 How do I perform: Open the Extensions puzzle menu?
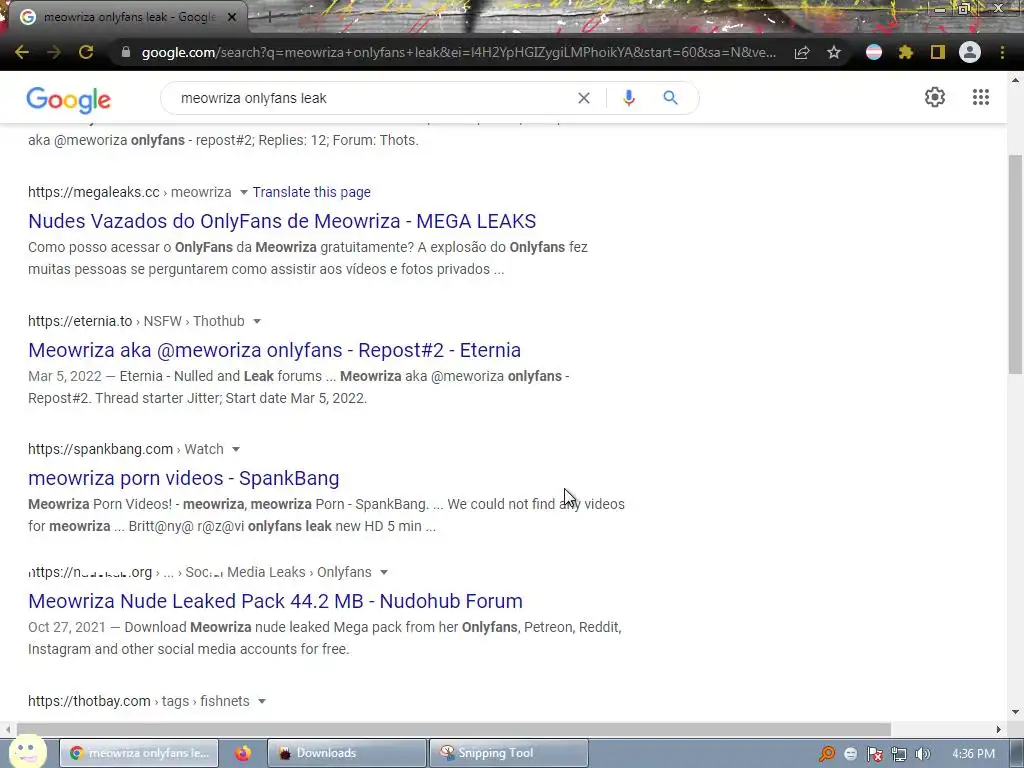(x=906, y=52)
